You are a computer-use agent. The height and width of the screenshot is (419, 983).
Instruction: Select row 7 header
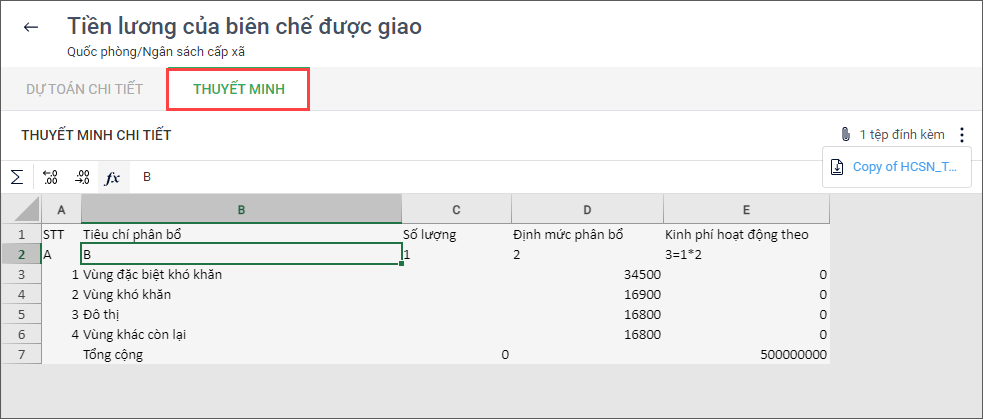[x=20, y=354]
